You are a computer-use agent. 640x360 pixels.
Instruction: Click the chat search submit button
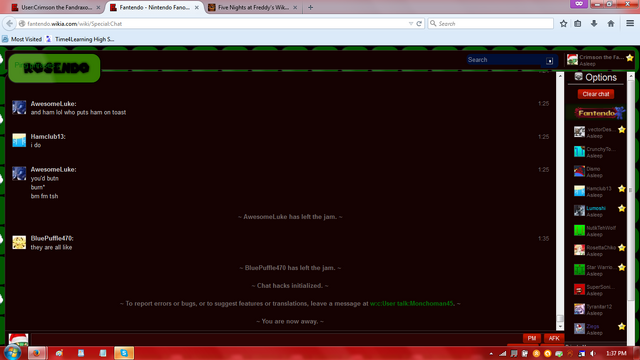[549, 61]
